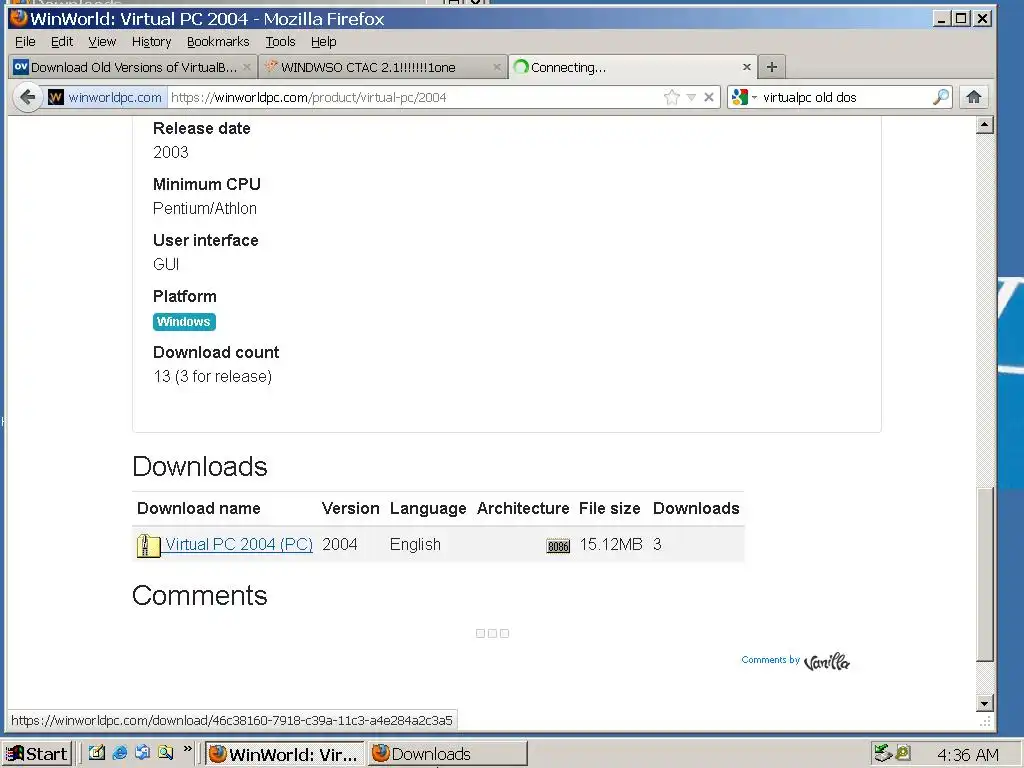Close the WINDWSO CTAC tab
Image resolution: width=1024 pixels, height=768 pixels.
[497, 67]
